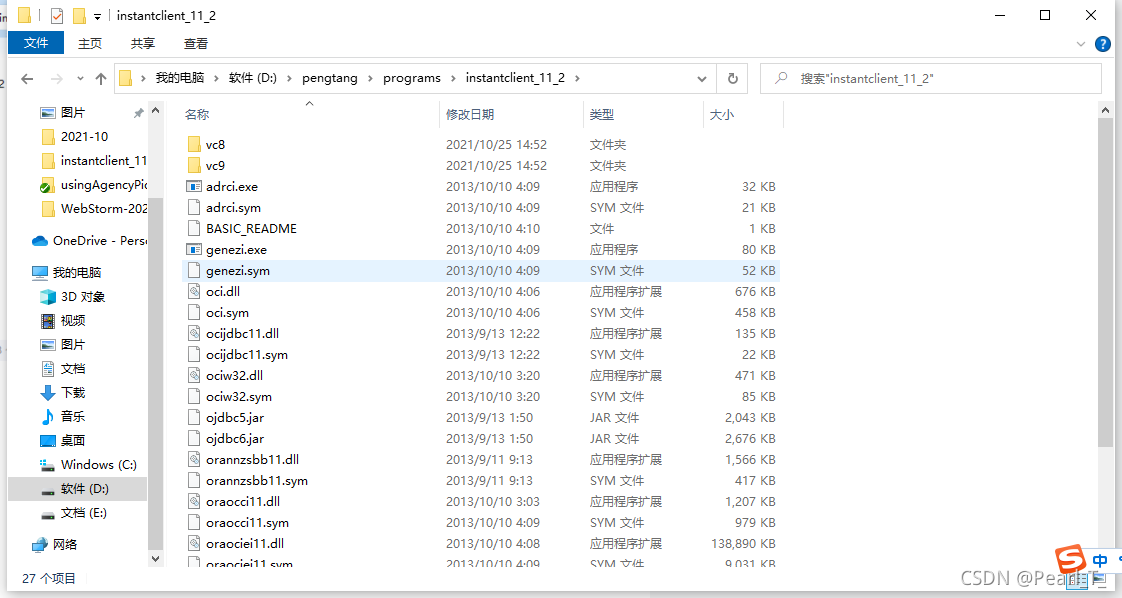1122x598 pixels.
Task: Go up one folder level
Action: click(101, 79)
